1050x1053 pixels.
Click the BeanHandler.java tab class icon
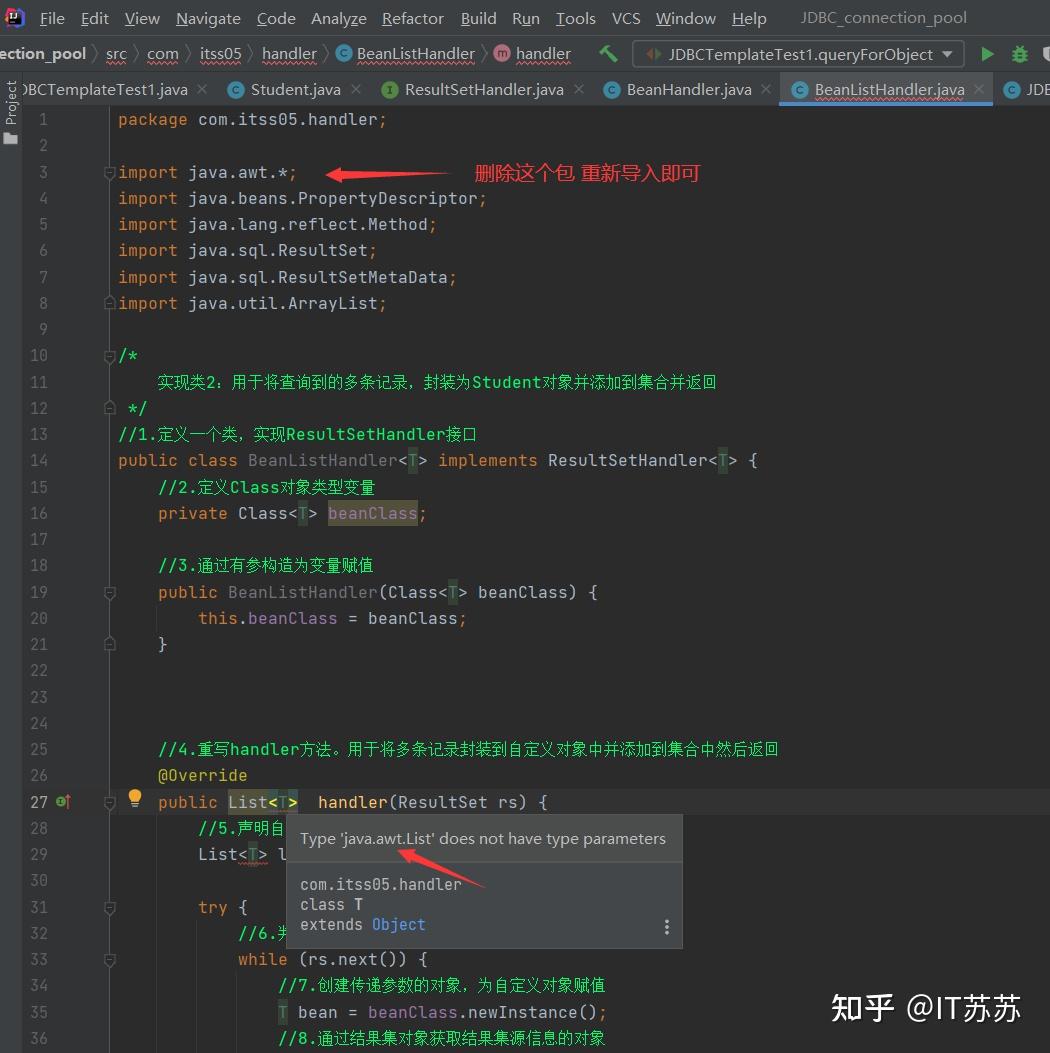(612, 89)
